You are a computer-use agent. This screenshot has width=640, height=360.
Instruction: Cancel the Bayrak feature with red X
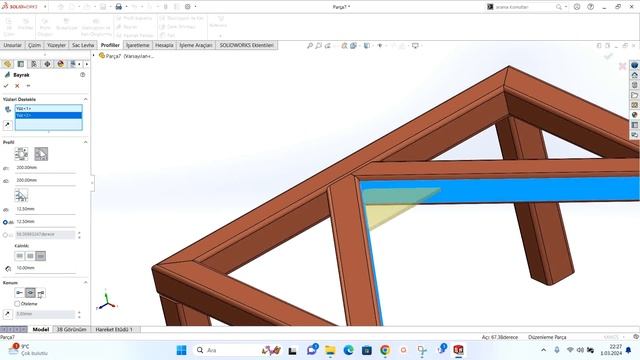pyautogui.click(x=17, y=86)
